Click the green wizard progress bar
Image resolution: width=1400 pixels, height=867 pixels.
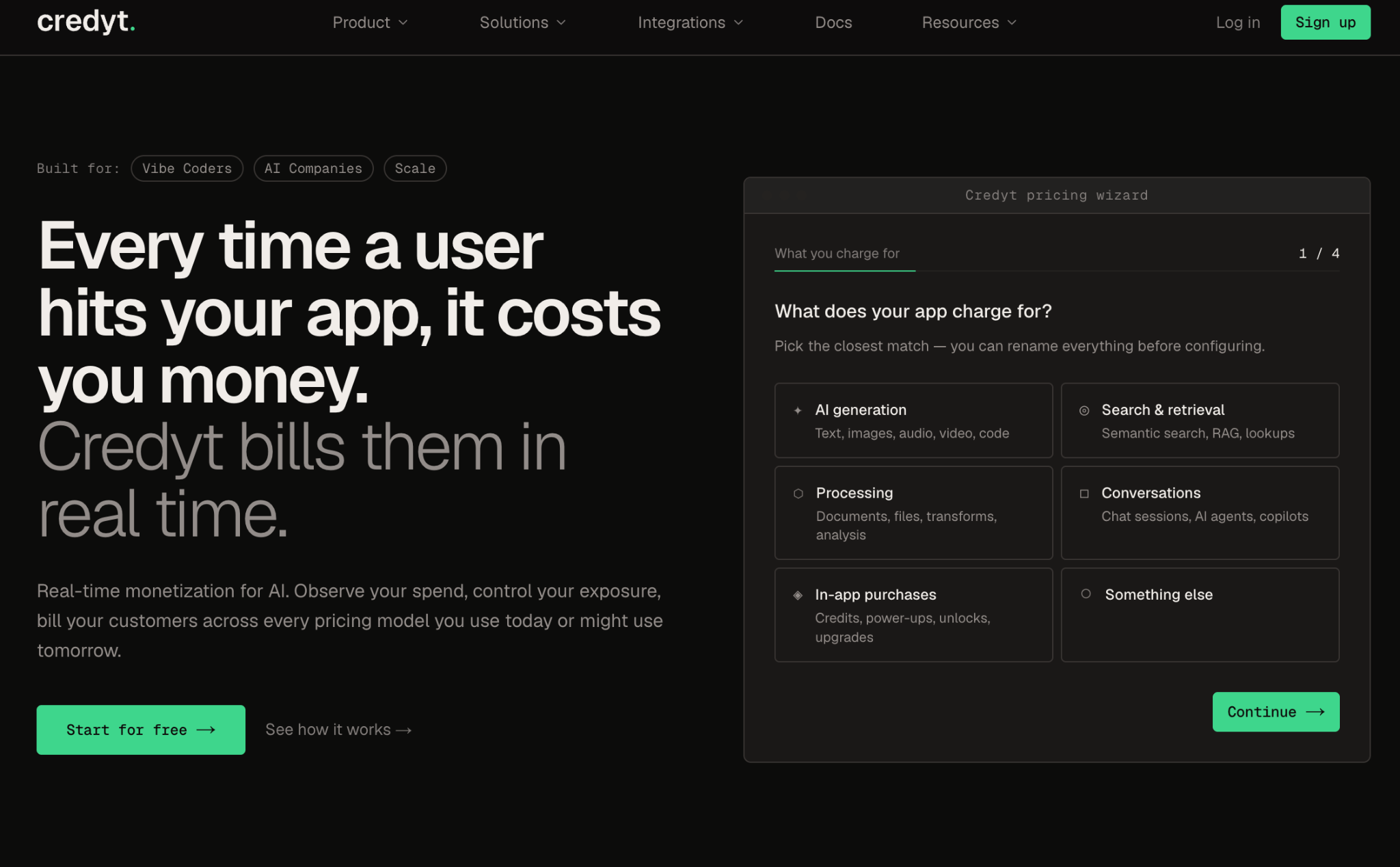(844, 271)
